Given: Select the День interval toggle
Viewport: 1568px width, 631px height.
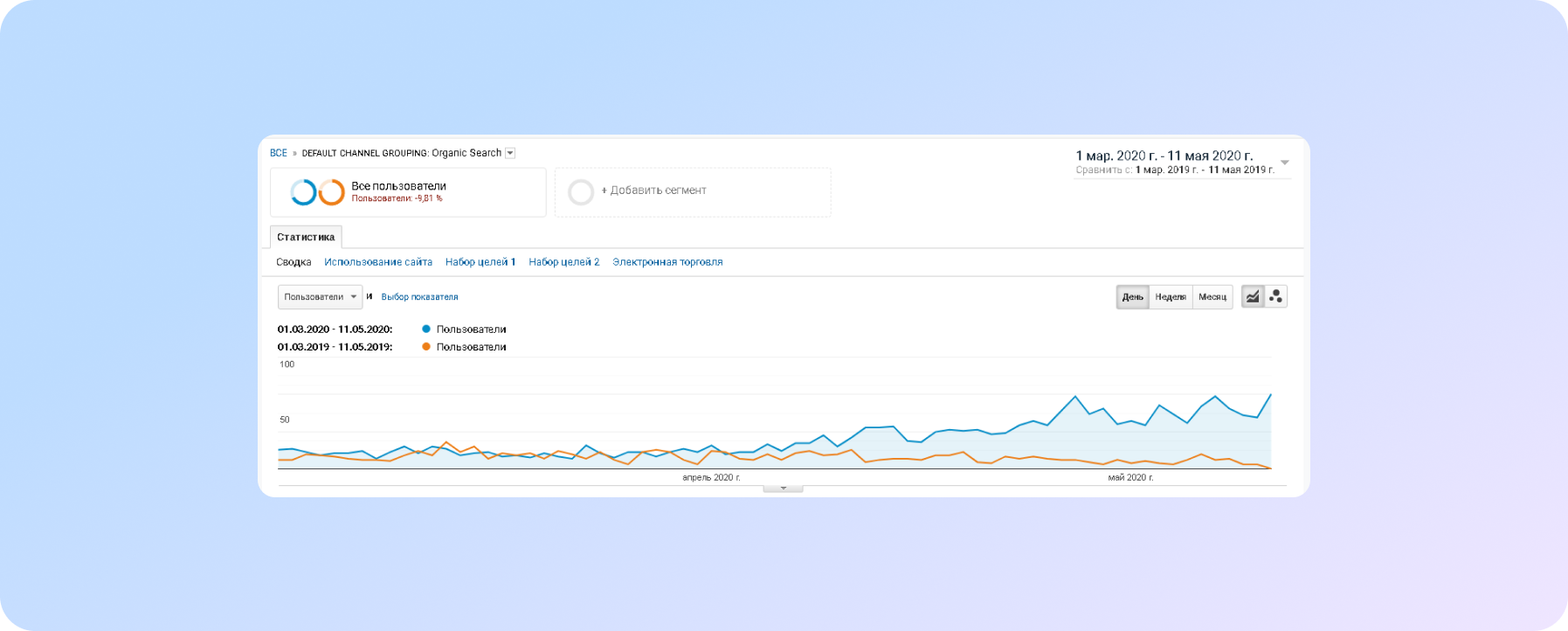Looking at the screenshot, I should (x=1133, y=297).
